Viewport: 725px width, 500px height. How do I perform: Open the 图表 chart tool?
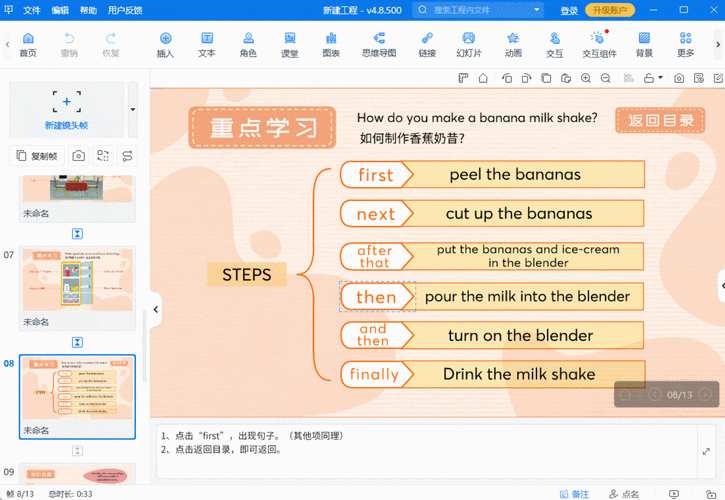click(331, 44)
